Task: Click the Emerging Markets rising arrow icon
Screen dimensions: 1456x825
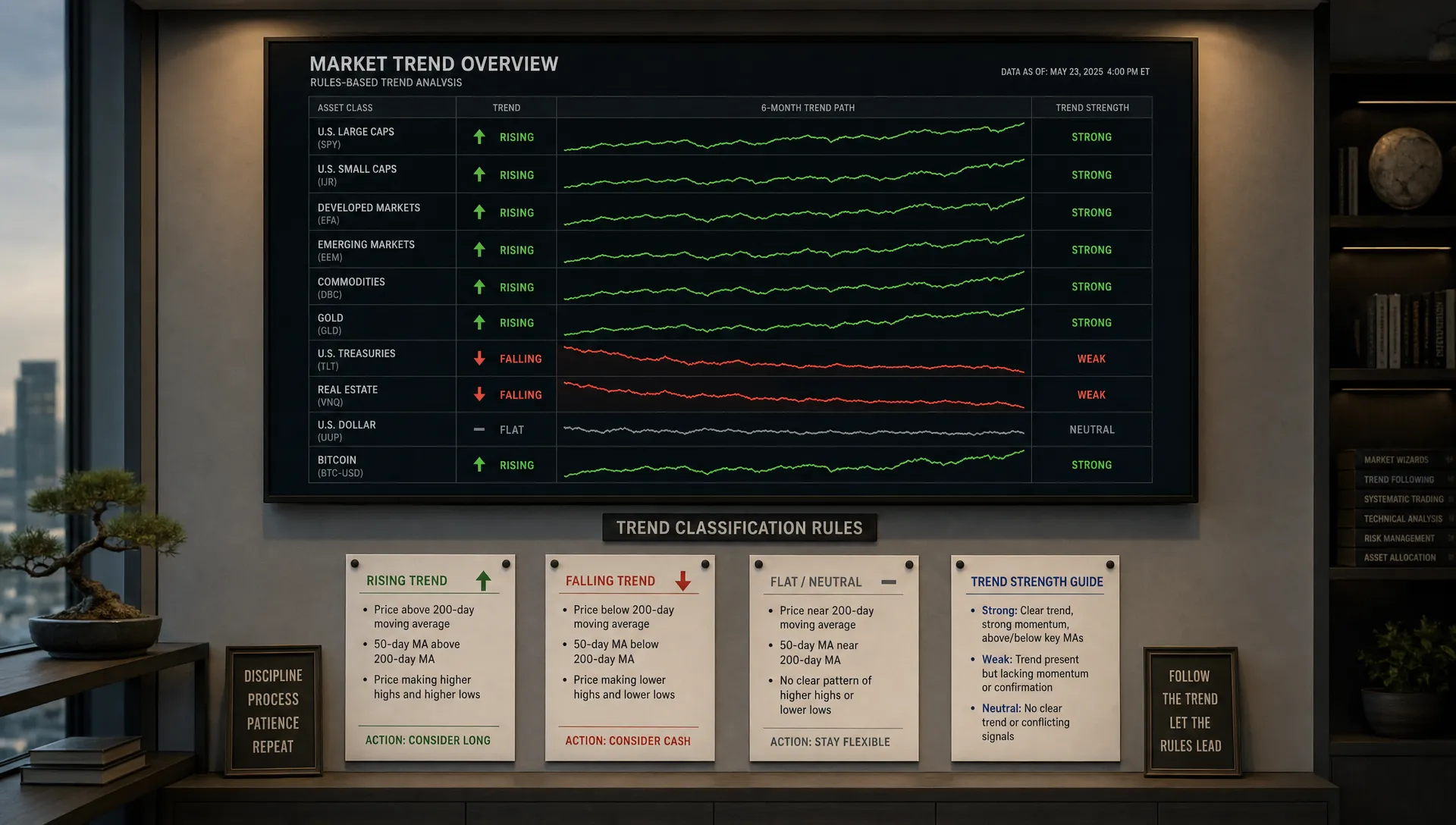Action: (x=479, y=249)
